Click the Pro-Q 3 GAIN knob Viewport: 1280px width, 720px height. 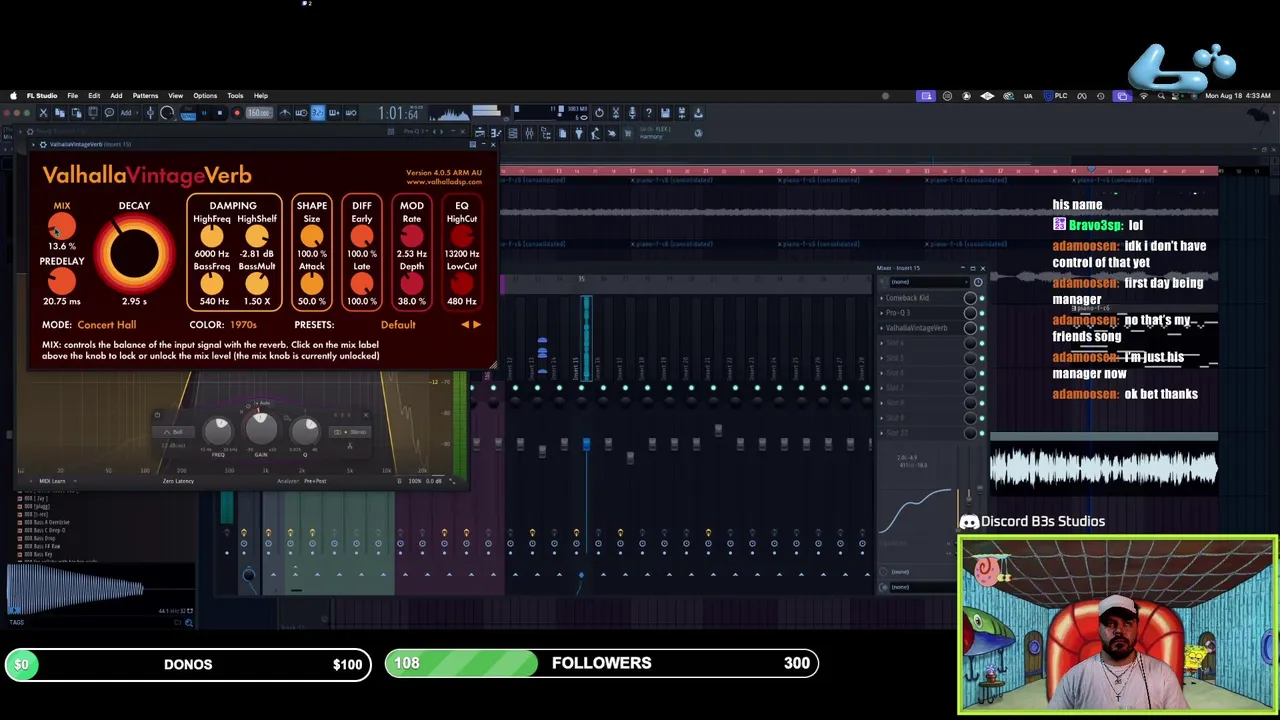(261, 428)
